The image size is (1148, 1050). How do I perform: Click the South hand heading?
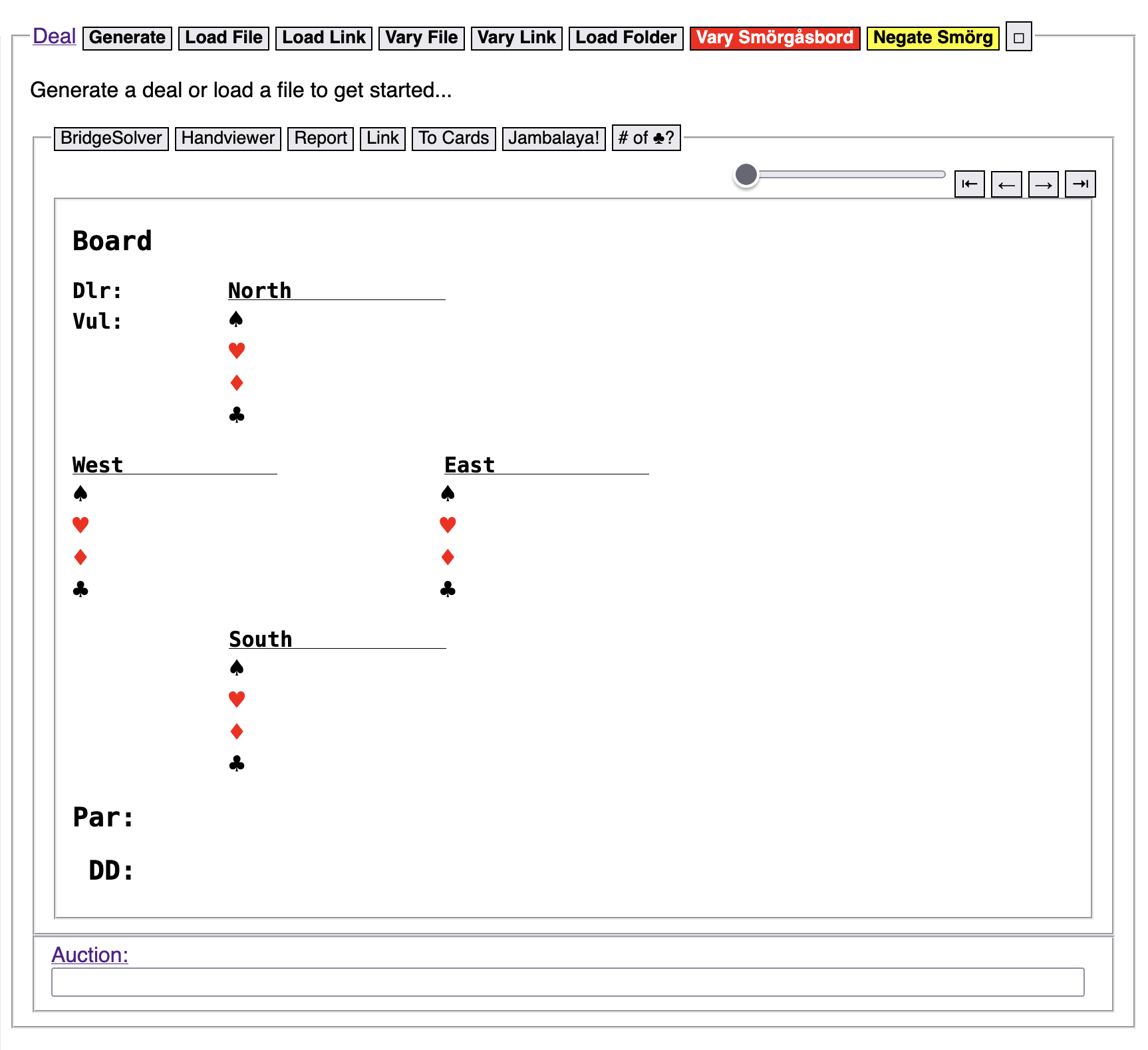click(260, 639)
